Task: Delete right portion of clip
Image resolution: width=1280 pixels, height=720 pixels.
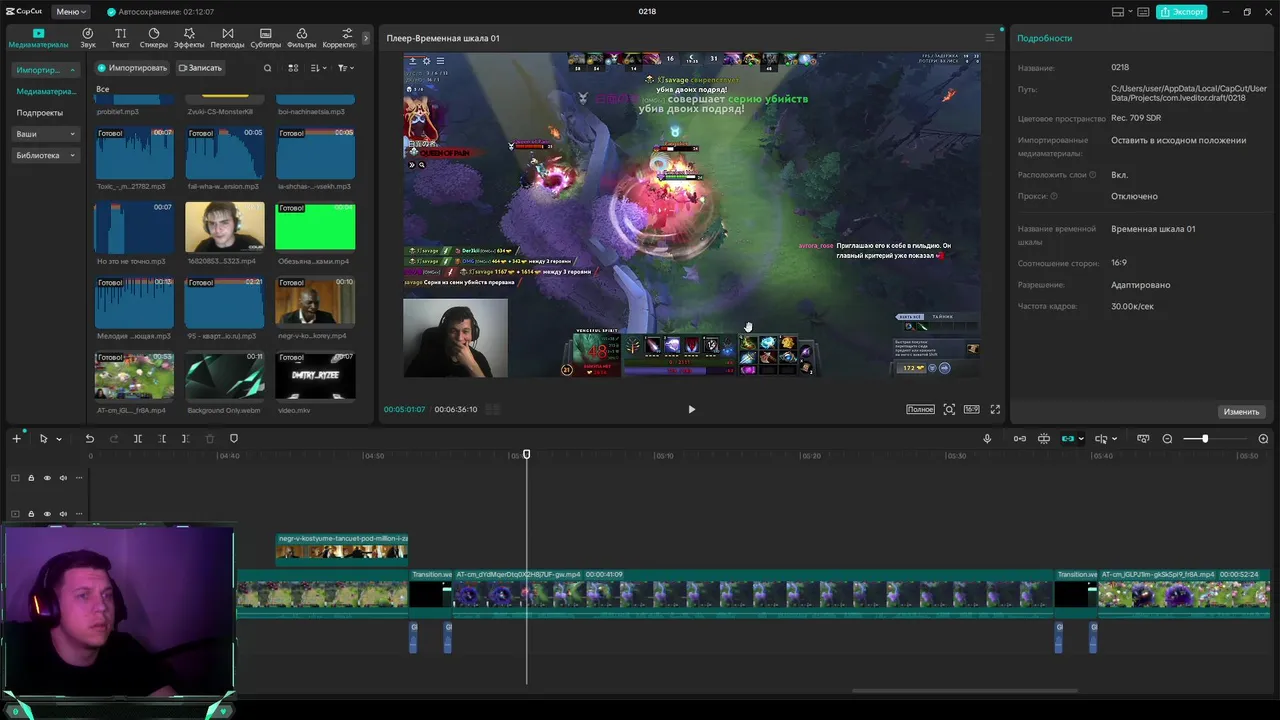Action: pyautogui.click(x=185, y=439)
